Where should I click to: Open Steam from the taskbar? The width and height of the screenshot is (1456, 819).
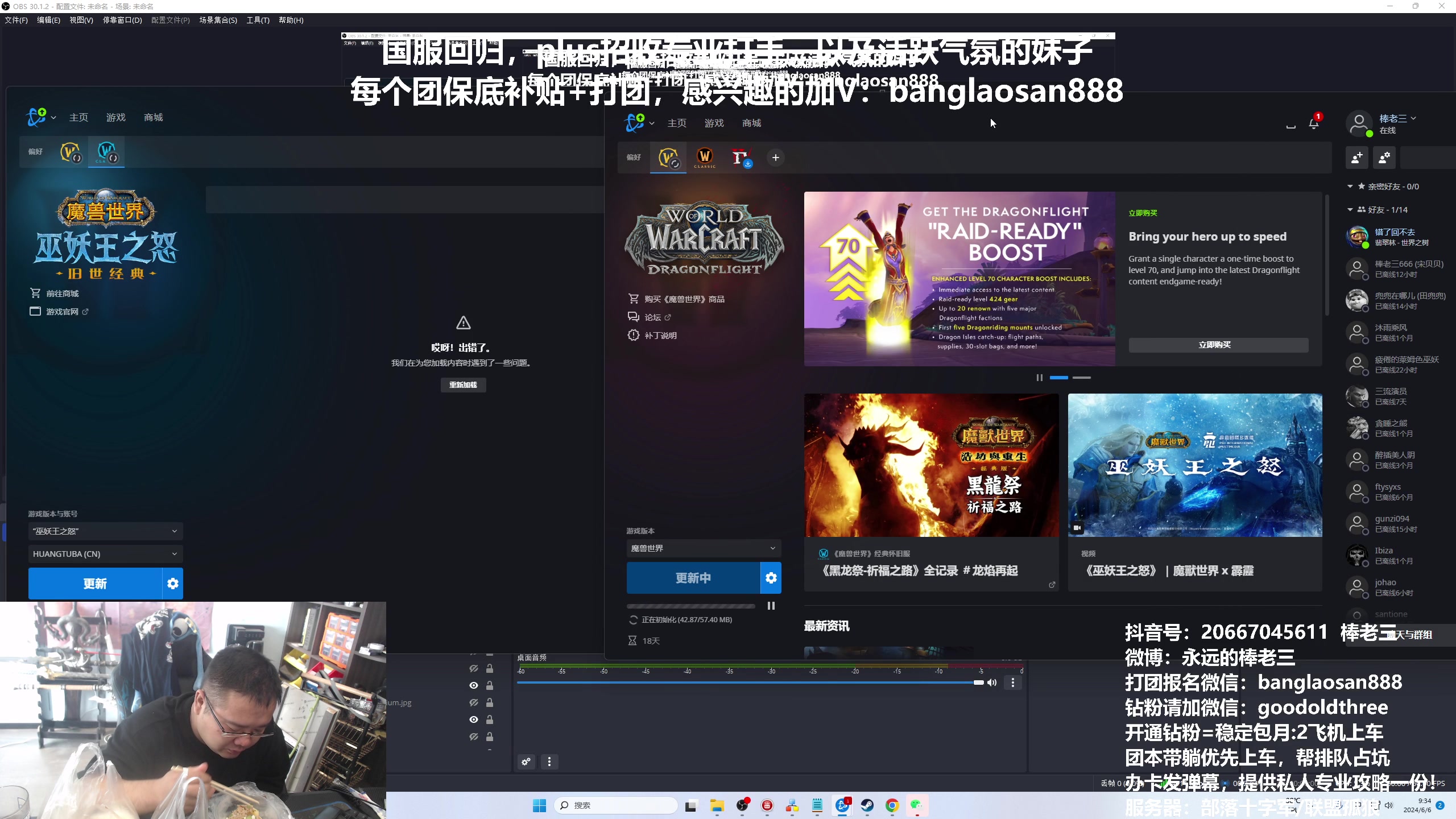pos(867,805)
